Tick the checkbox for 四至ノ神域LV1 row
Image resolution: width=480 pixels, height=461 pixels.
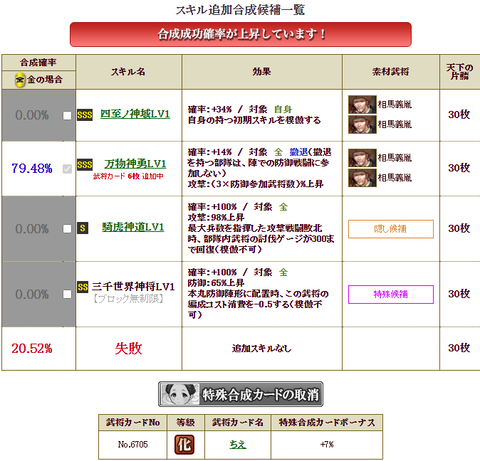[67, 115]
